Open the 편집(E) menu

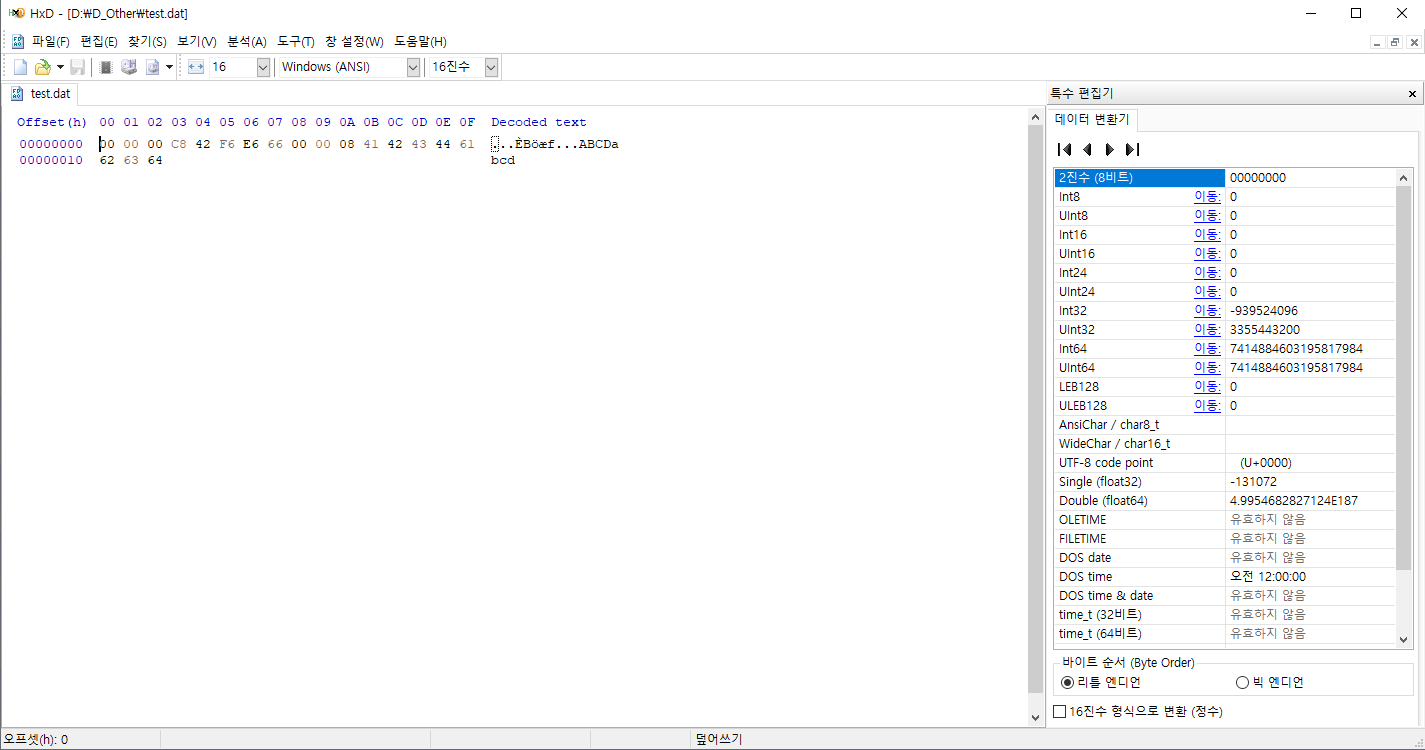coord(99,42)
